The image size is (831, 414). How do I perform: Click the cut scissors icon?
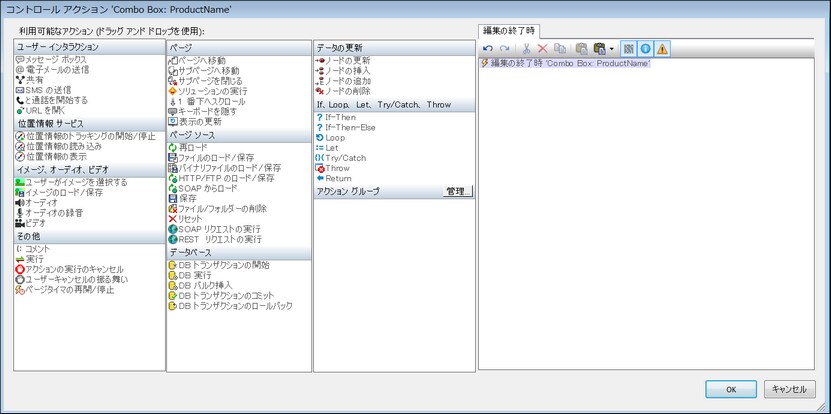(526, 48)
